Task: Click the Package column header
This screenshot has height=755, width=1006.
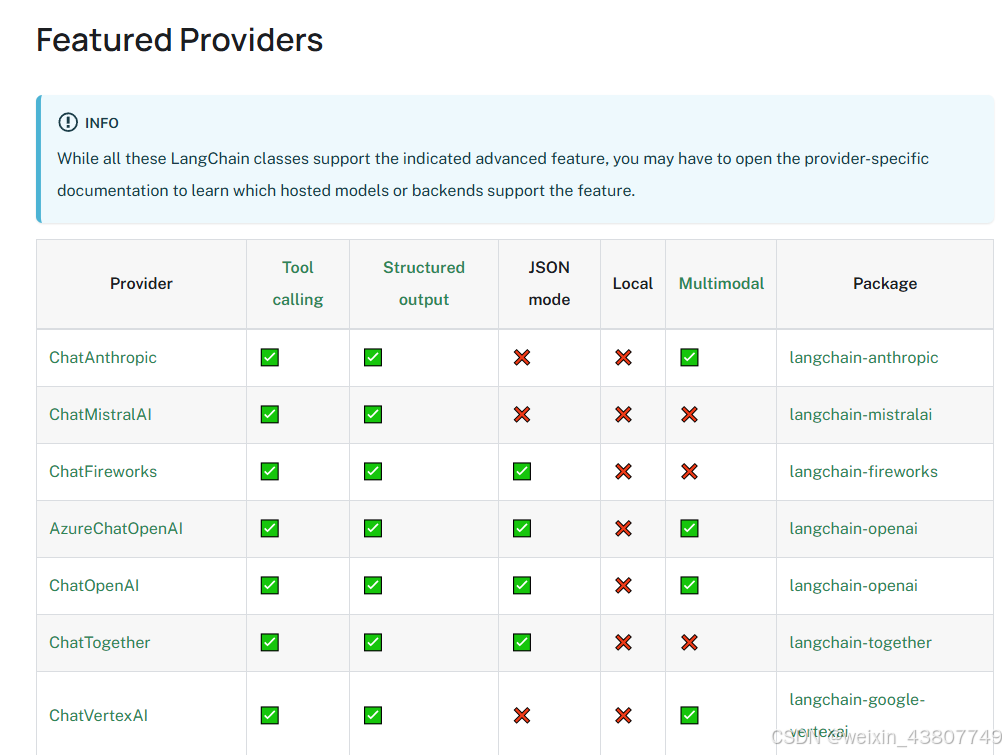Action: (885, 284)
